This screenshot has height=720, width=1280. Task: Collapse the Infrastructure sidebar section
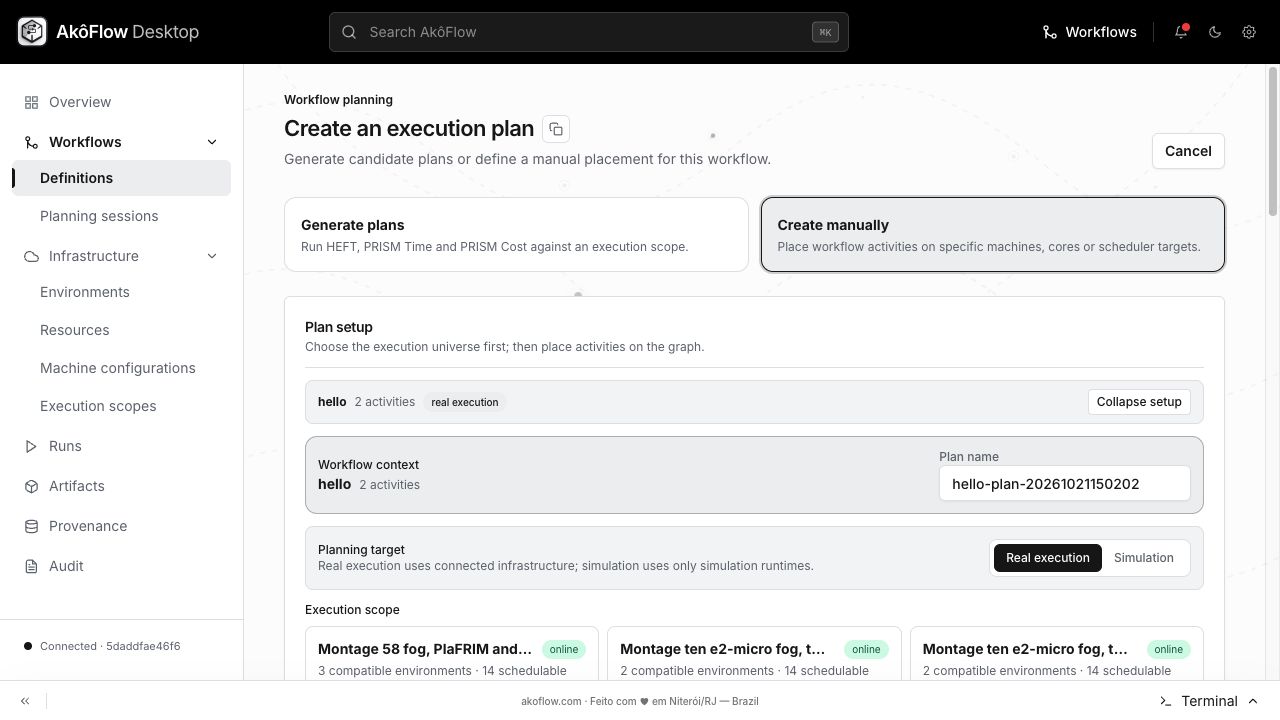[212, 256]
